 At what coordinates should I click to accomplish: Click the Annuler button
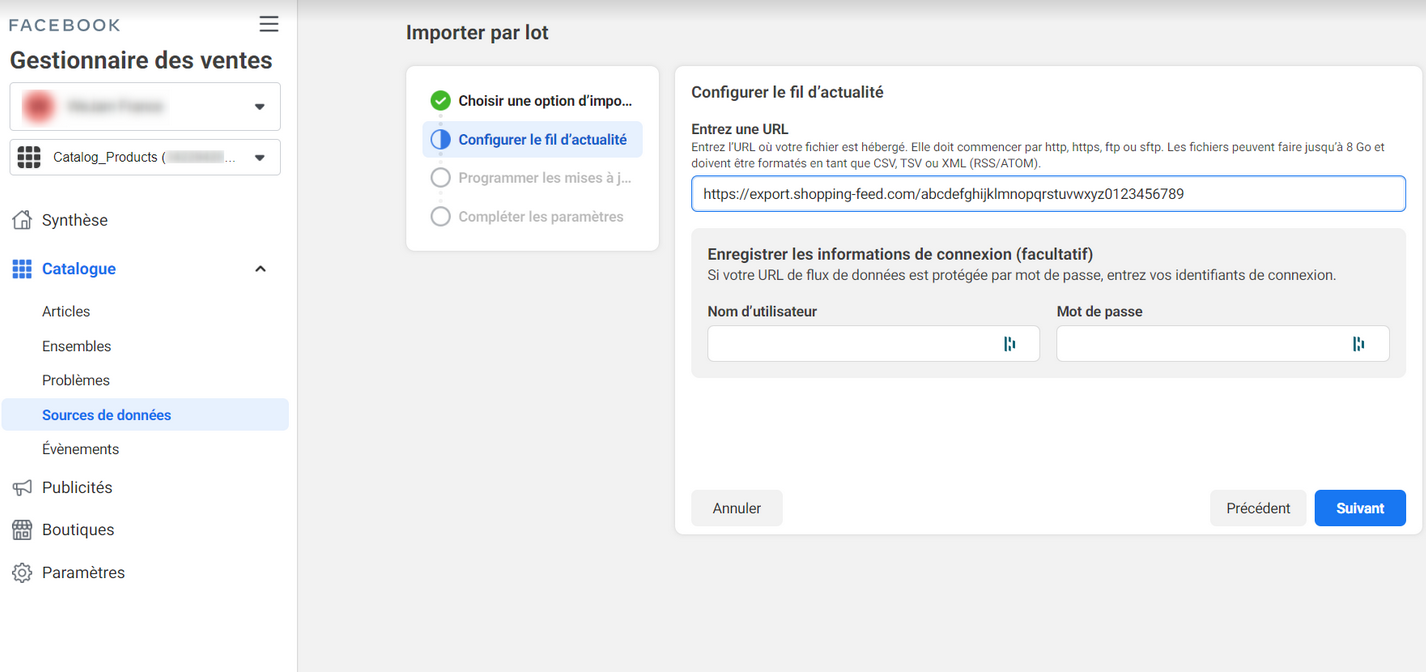pyautogui.click(x=737, y=508)
